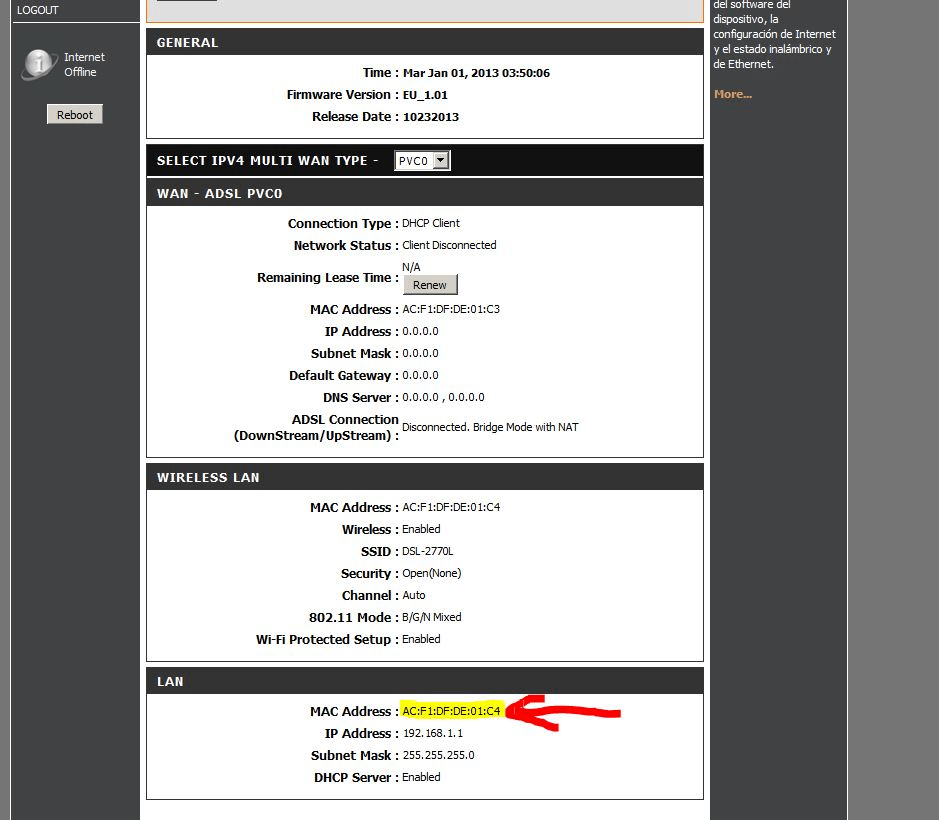
Task: Select the WAN MAC address AC:F1:DF:DE:01:C3
Action: (451, 309)
